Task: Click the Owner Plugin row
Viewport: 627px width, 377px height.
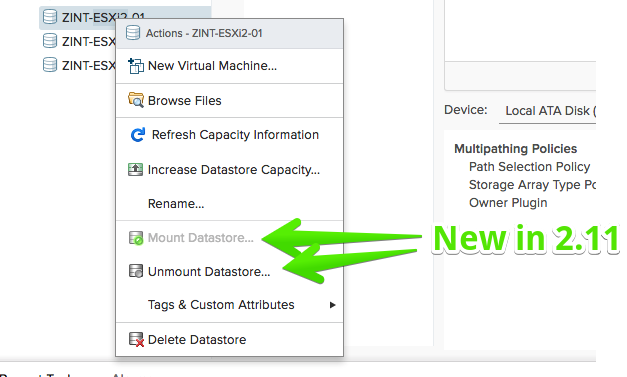Action: (x=508, y=203)
